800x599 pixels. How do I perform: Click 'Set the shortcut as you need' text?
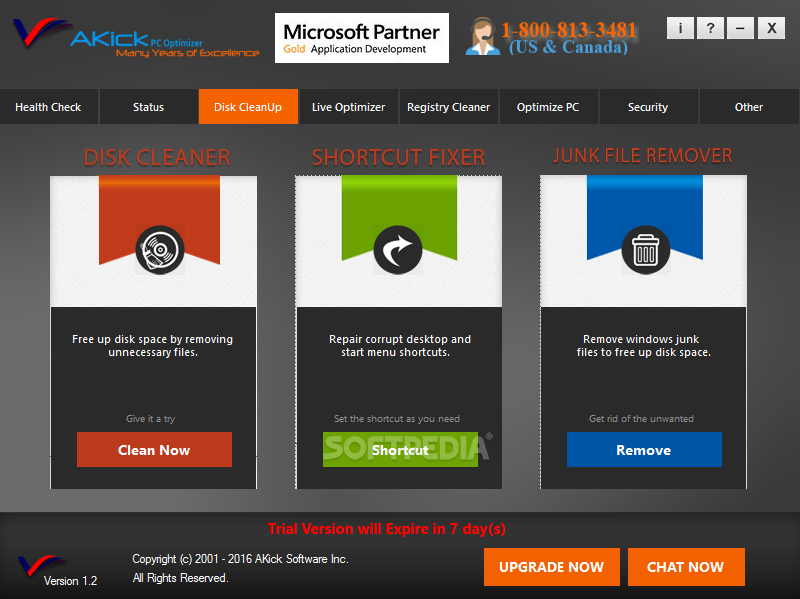(x=397, y=419)
